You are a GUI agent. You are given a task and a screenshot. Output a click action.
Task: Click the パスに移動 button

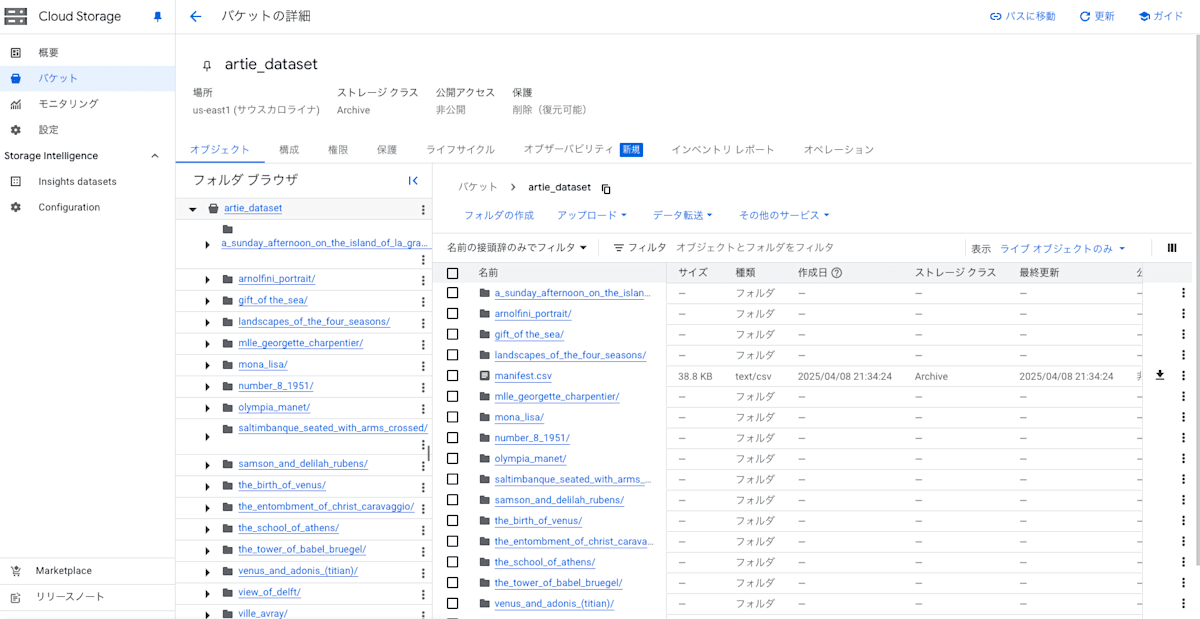click(1022, 17)
